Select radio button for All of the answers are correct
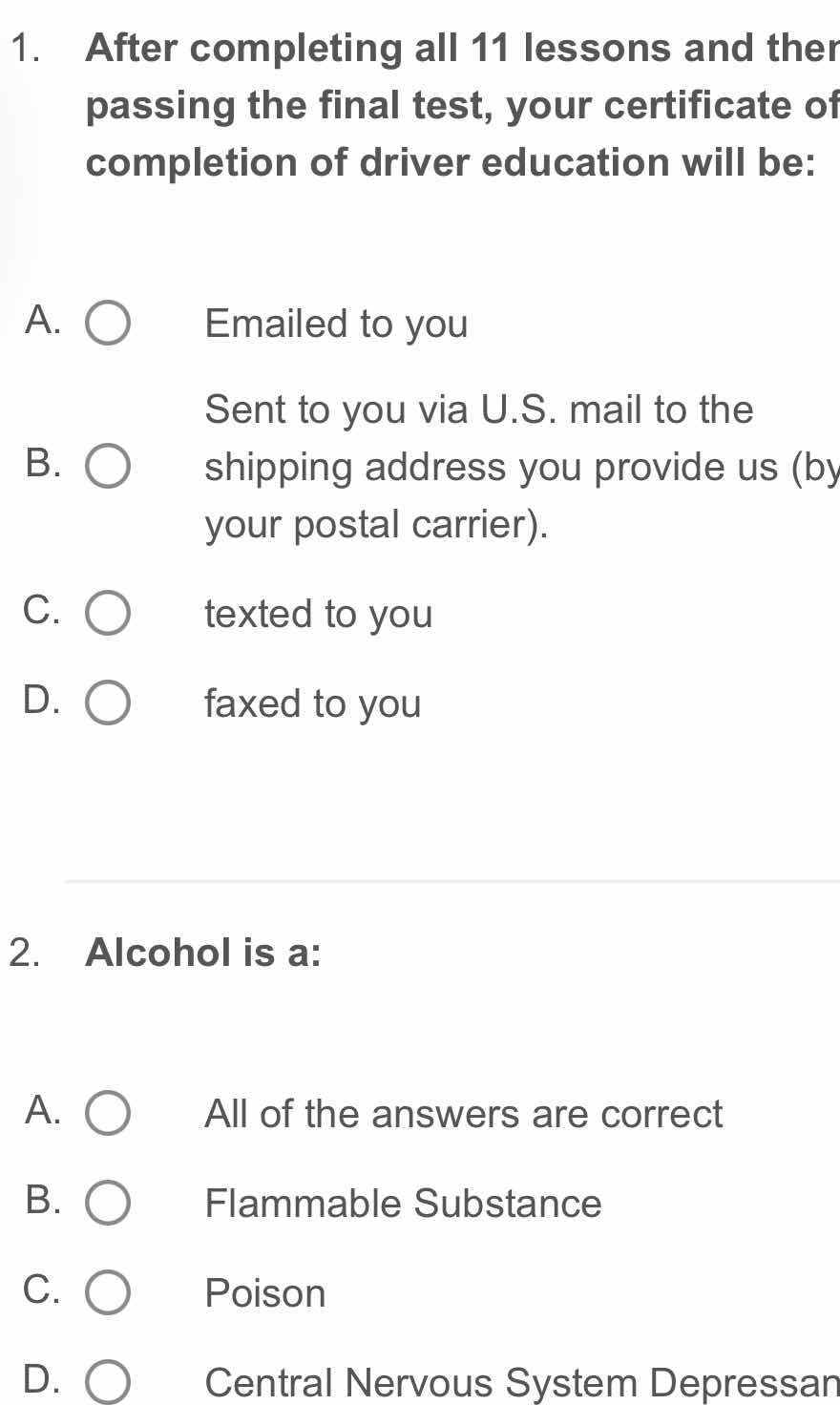Screen dimensions: 840x1405 click(109, 1114)
